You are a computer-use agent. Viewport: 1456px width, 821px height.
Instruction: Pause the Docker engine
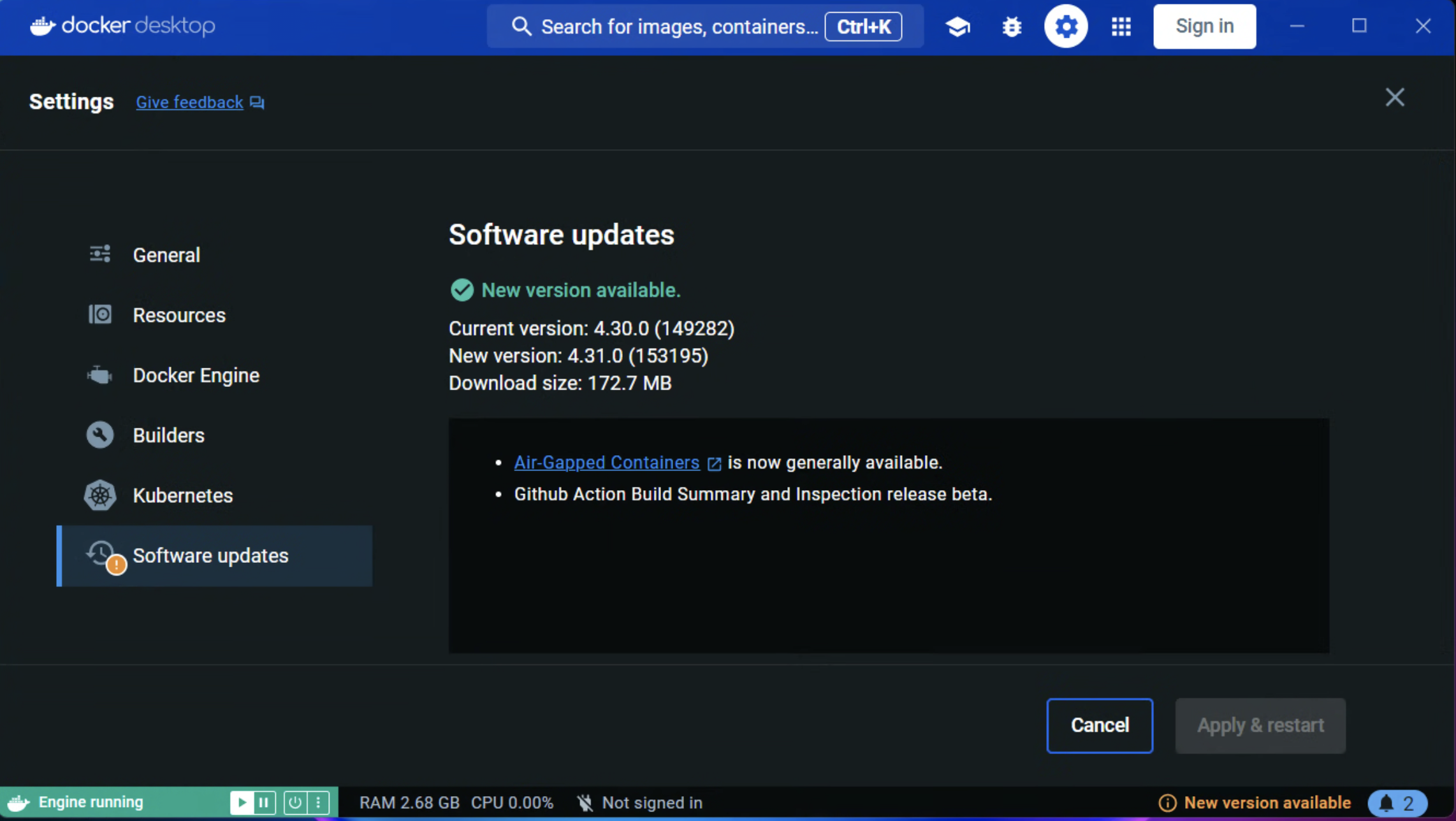[264, 803]
